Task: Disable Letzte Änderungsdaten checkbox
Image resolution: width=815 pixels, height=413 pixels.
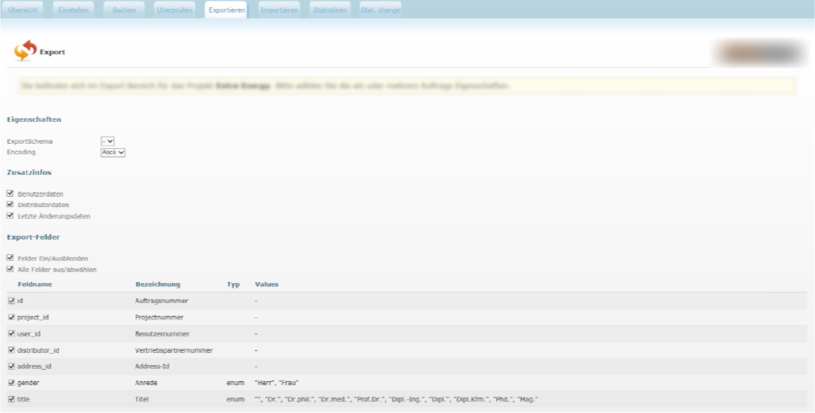Action: (10, 215)
